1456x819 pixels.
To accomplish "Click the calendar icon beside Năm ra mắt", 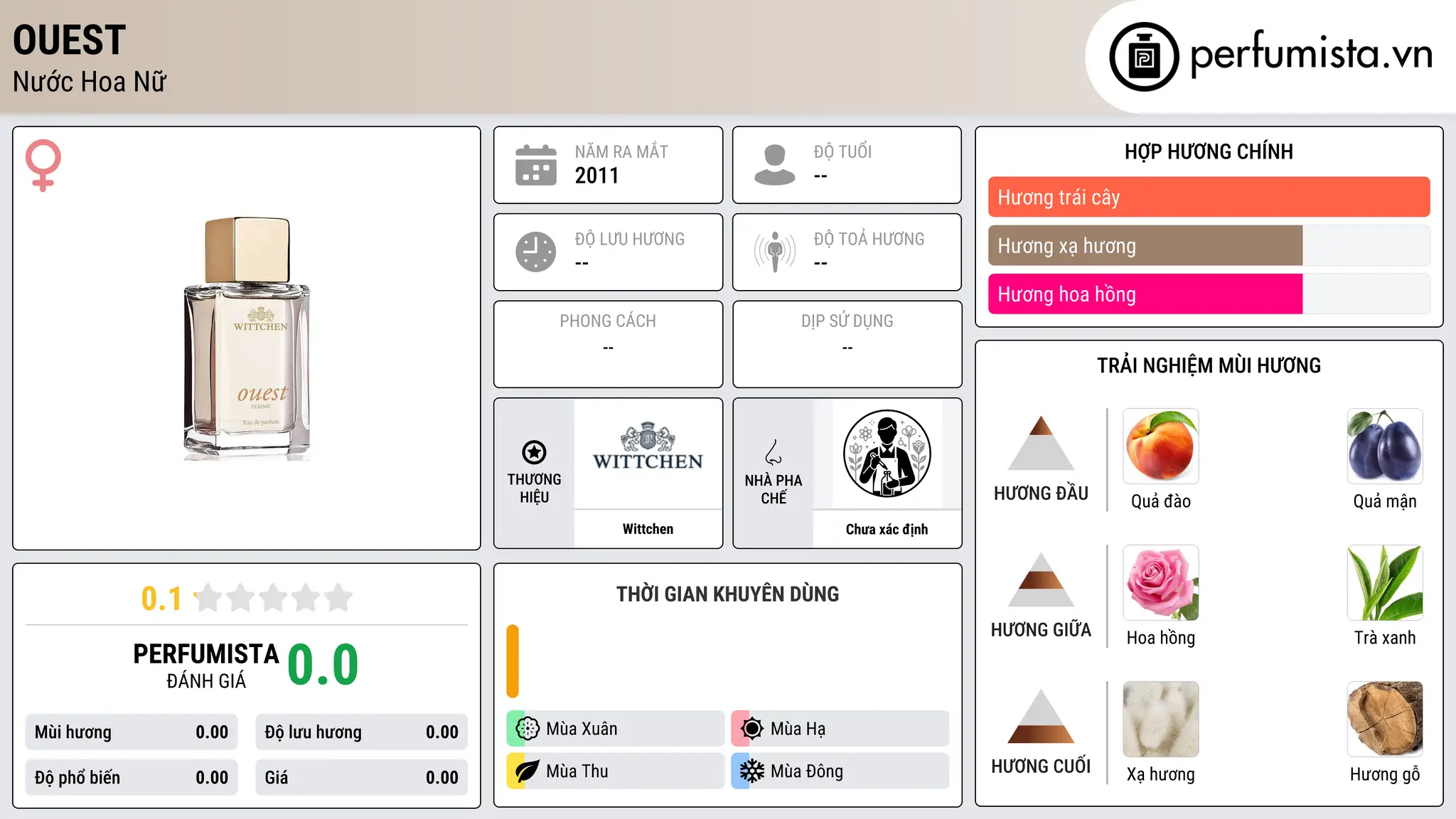I will [x=536, y=165].
